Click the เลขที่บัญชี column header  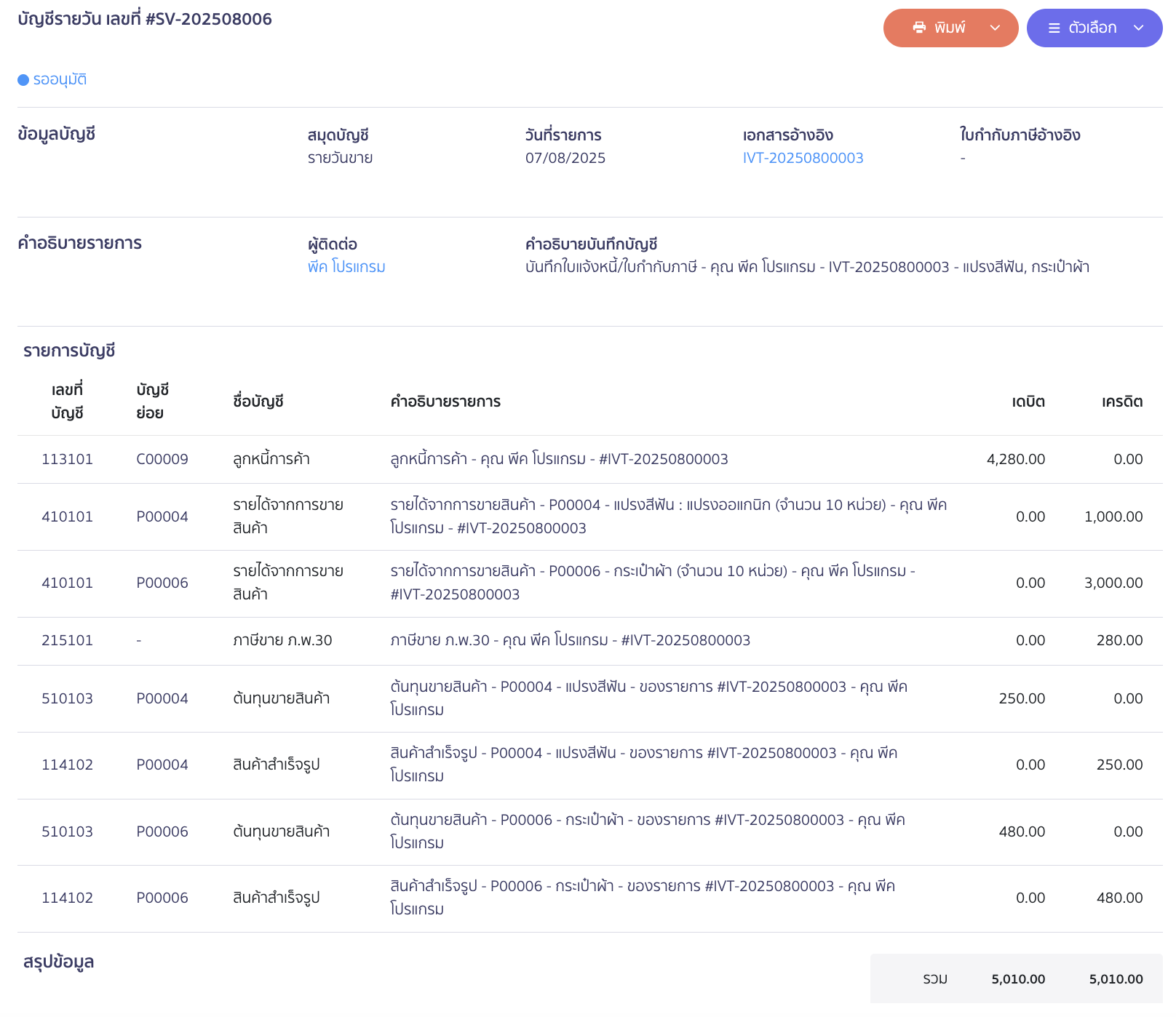click(67, 402)
